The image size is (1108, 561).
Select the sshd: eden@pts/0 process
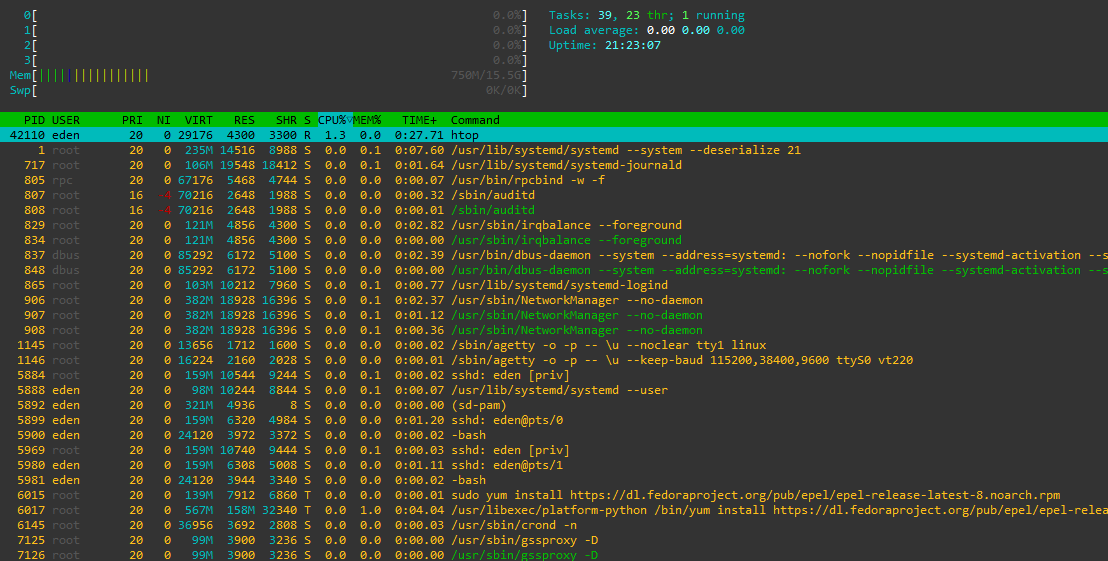tap(554, 420)
